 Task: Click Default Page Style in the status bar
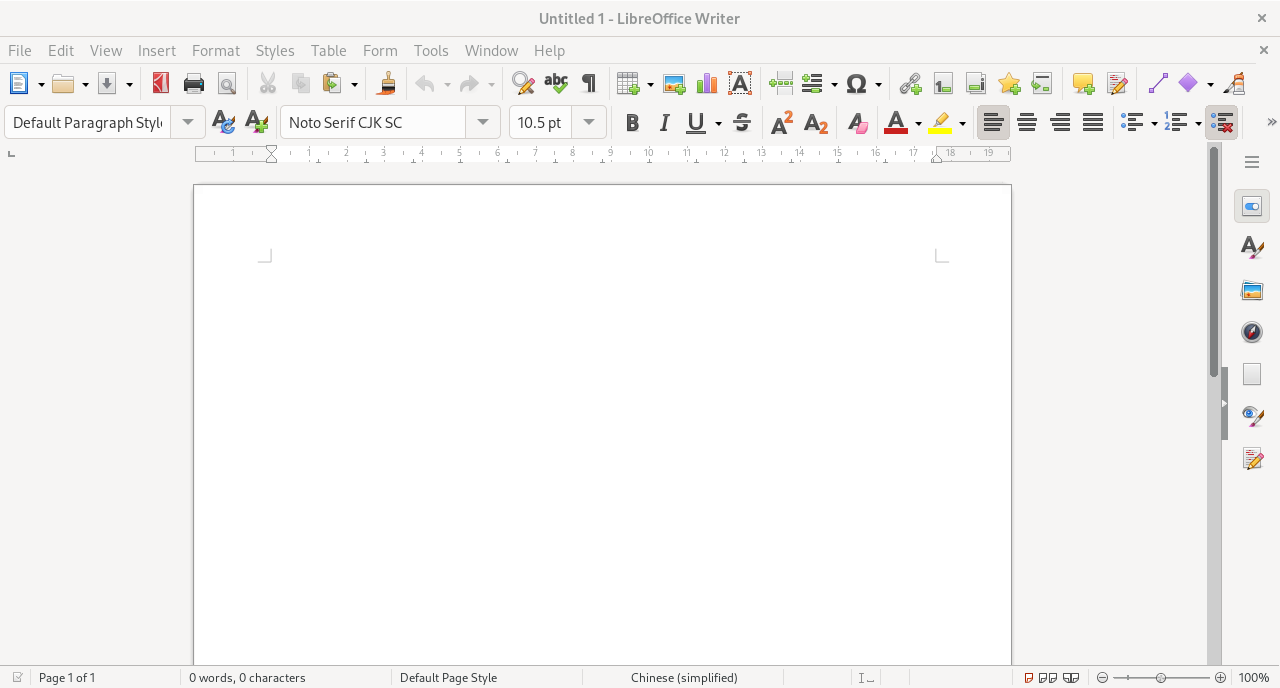point(448,678)
